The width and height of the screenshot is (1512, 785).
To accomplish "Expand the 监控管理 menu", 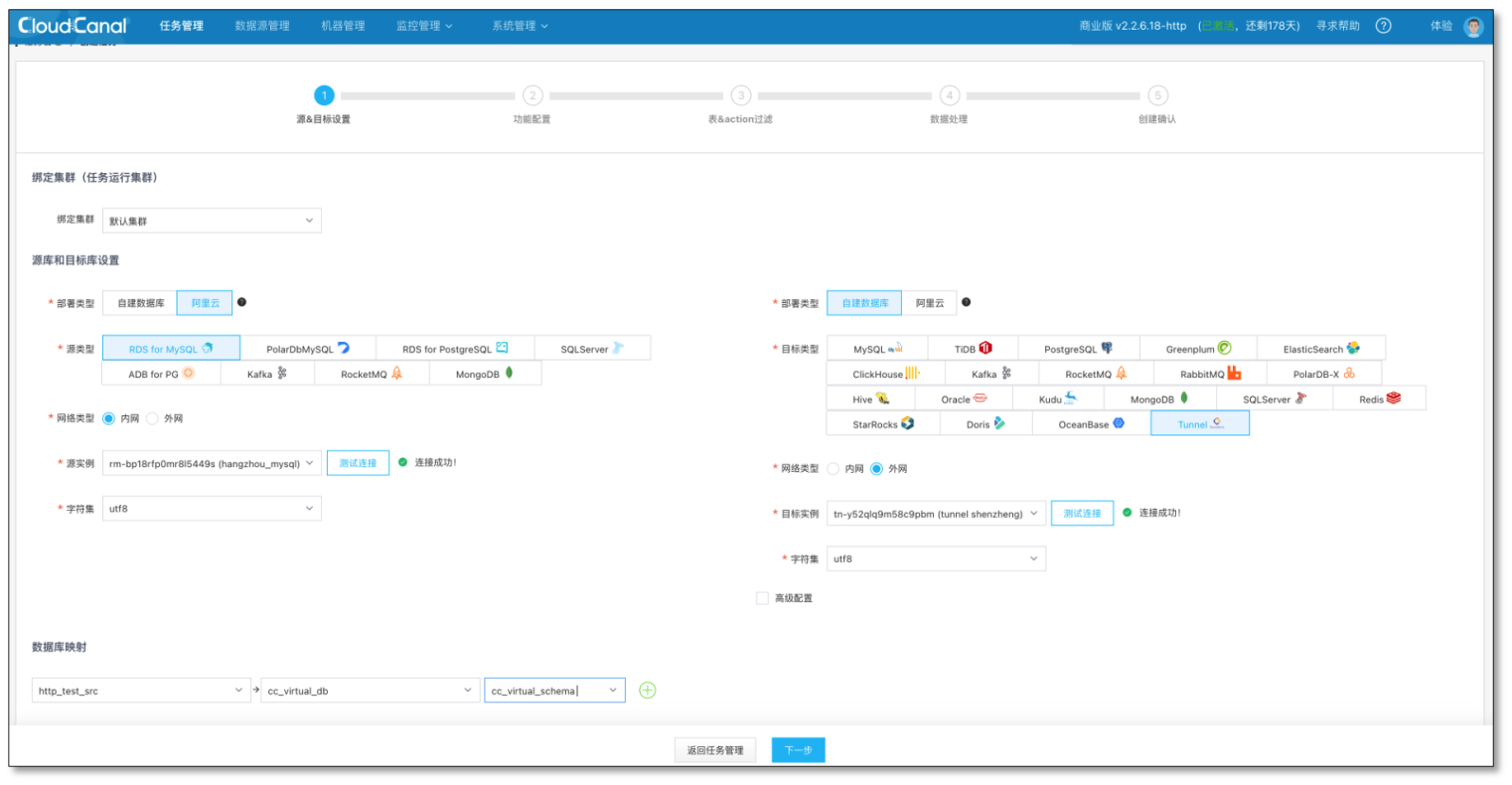I will pos(424,26).
